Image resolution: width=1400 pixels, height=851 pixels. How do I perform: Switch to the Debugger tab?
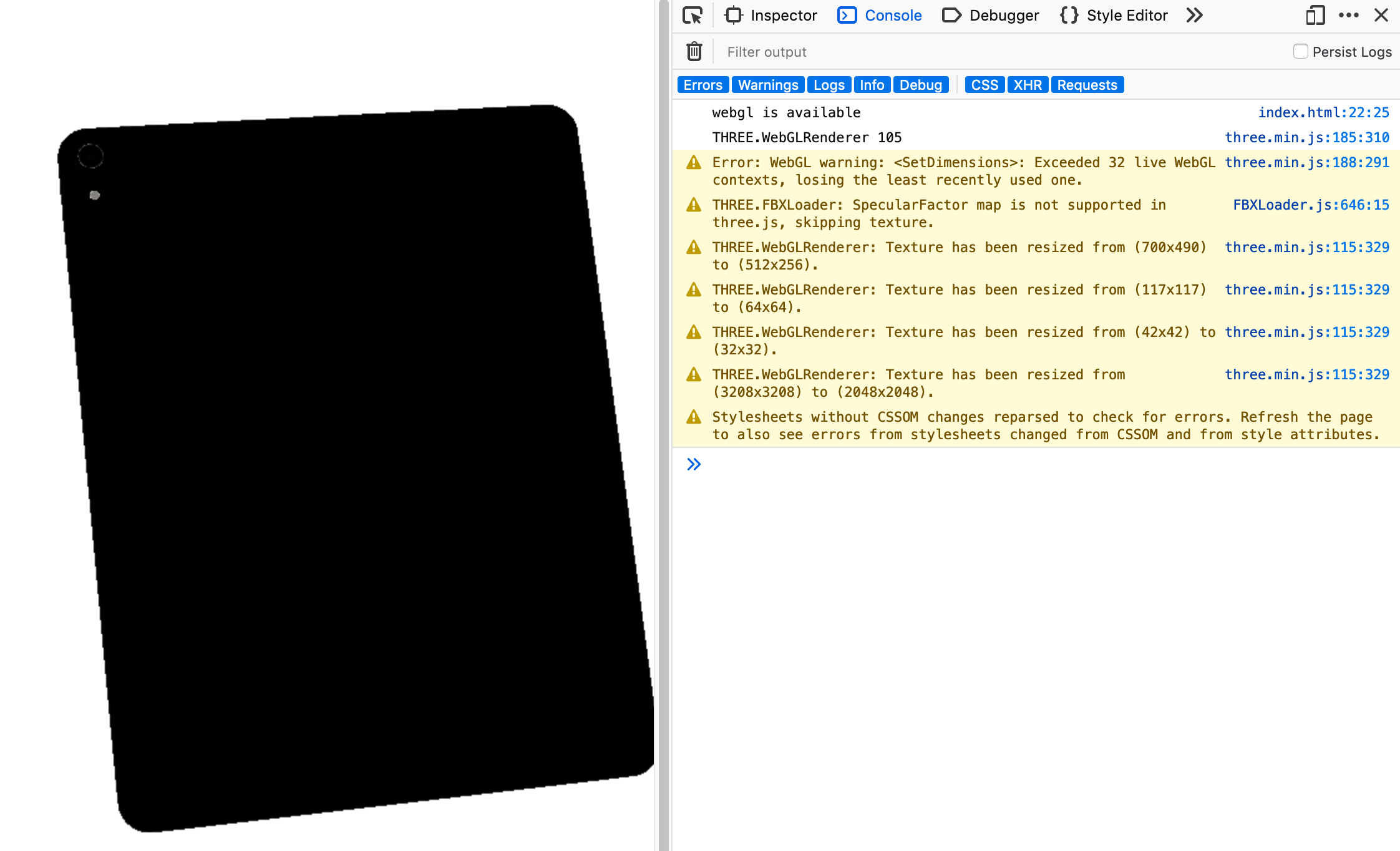coord(991,16)
